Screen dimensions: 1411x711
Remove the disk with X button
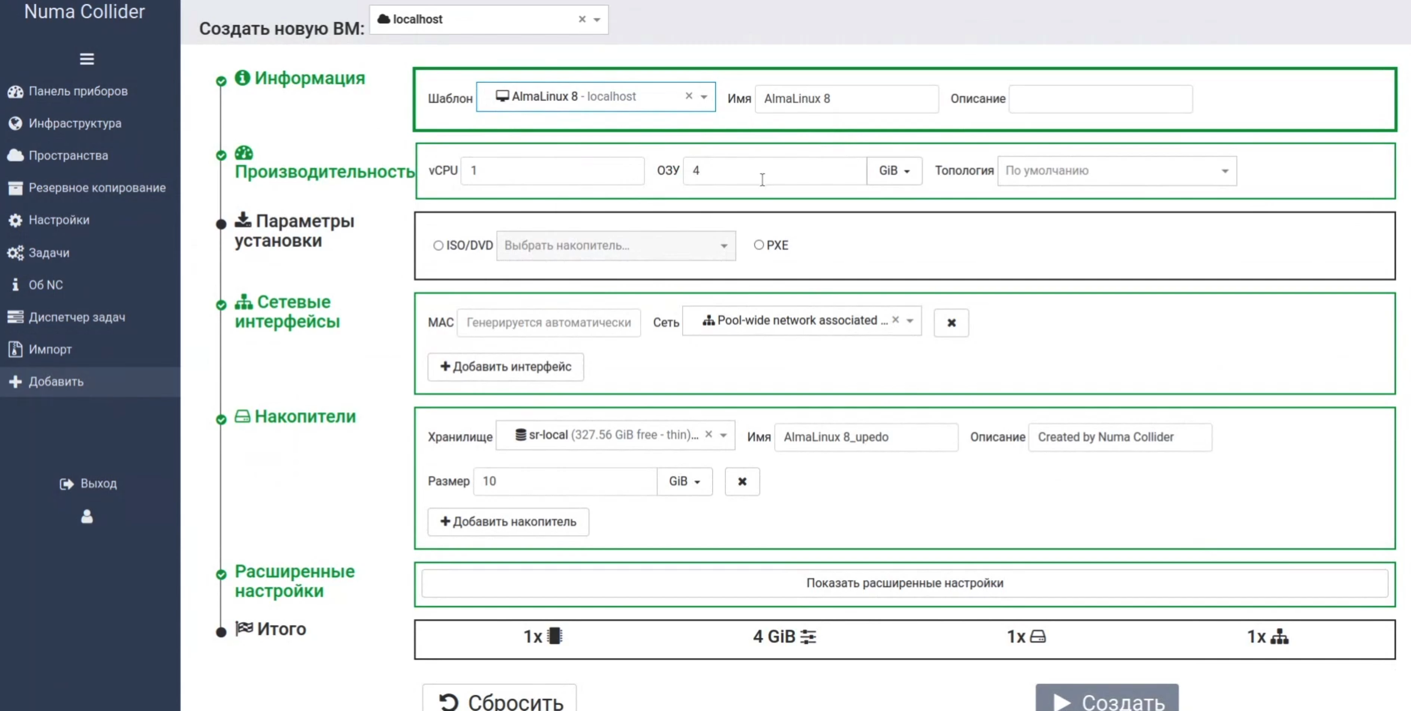(742, 482)
